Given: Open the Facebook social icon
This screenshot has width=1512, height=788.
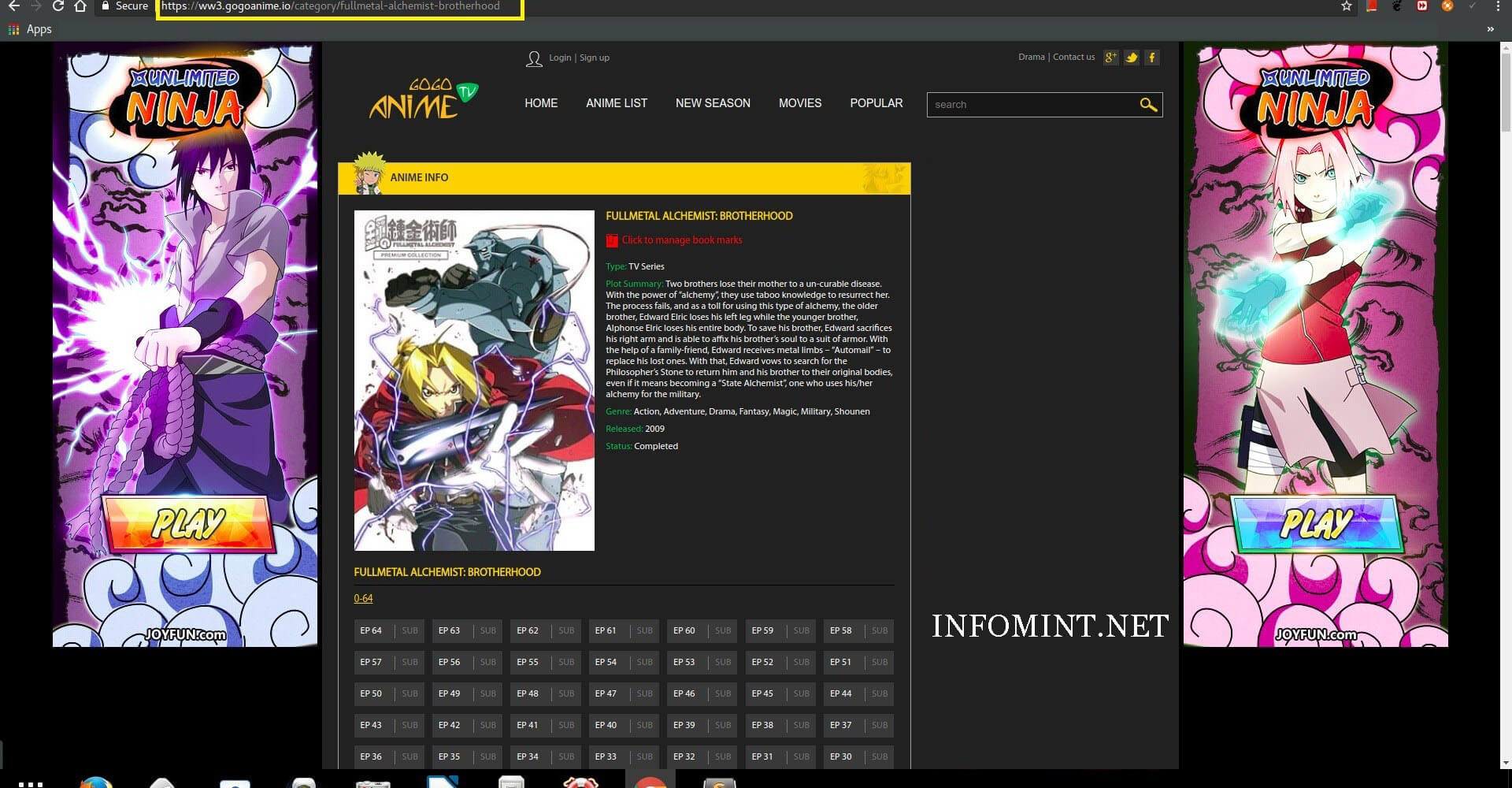Looking at the screenshot, I should coord(1151,58).
